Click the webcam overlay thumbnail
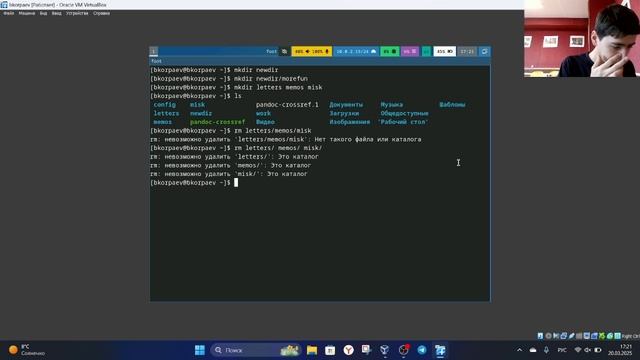The height and width of the screenshot is (360, 640). coord(582,38)
